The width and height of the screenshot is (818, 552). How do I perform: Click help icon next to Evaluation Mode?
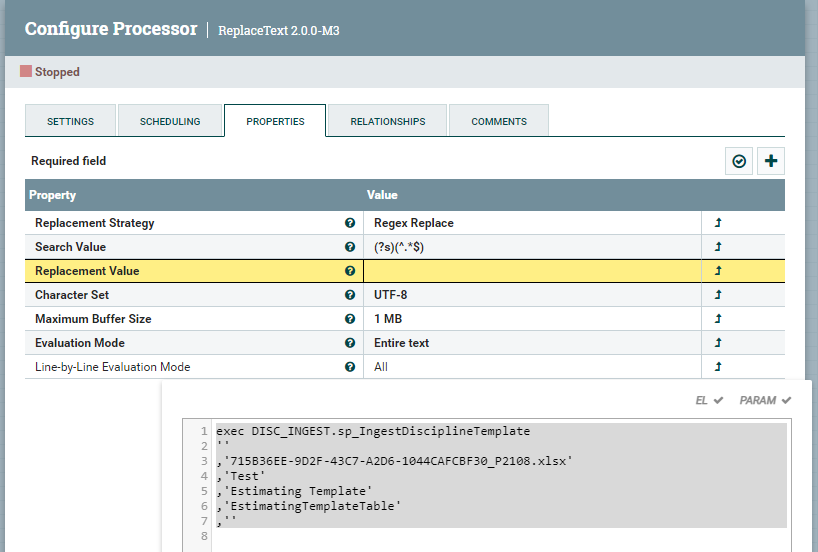(x=350, y=343)
